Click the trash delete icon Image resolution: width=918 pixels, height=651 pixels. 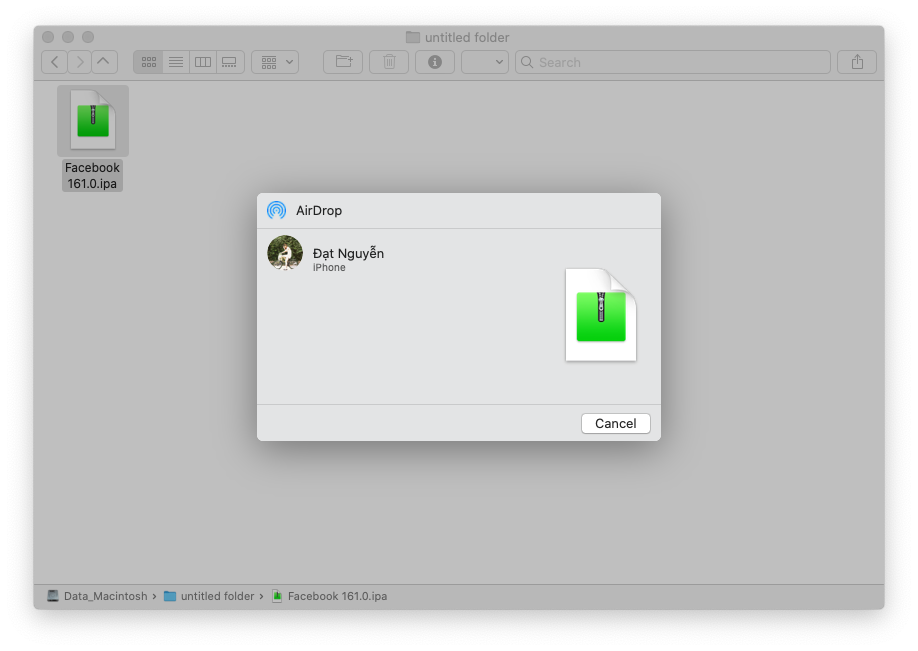coord(389,62)
